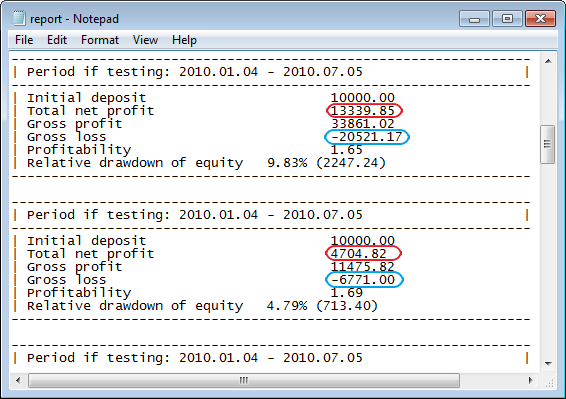
Task: Click 'Initial deposit' label in first report
Action: pyautogui.click(x=86, y=97)
